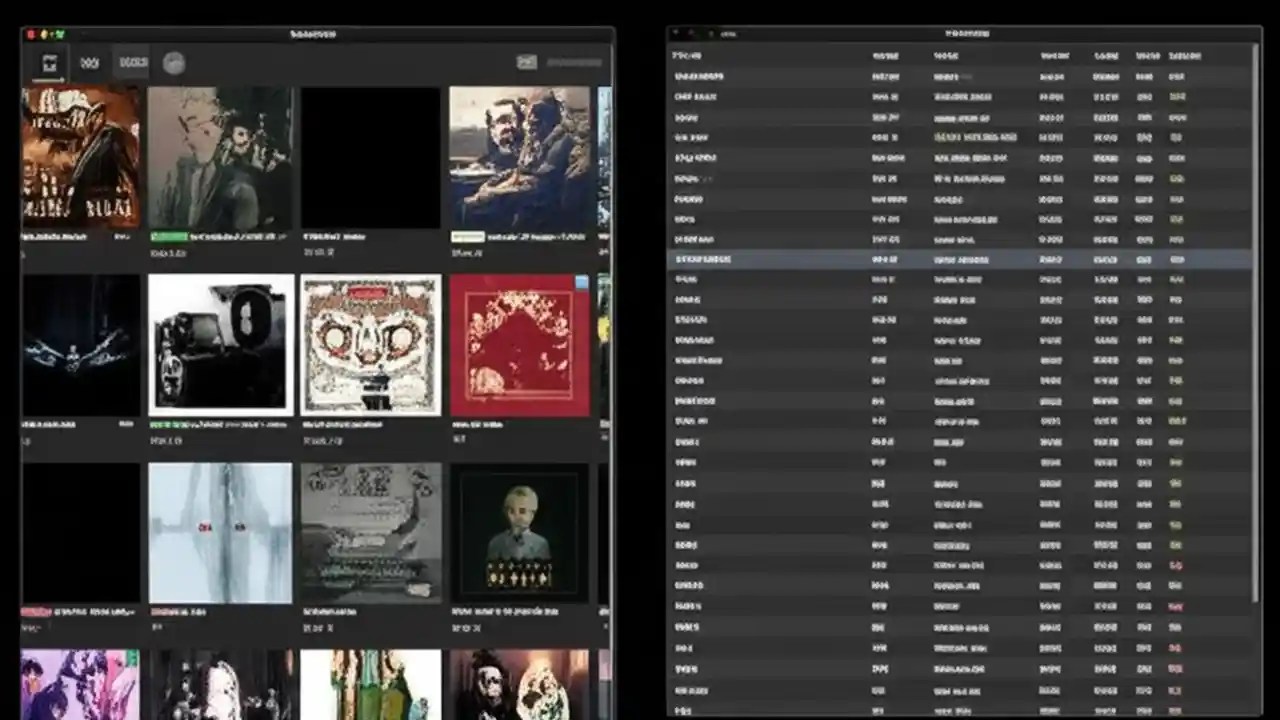1280x720 pixels.
Task: Select the grid view icon in the toolbar
Action: pos(49,63)
